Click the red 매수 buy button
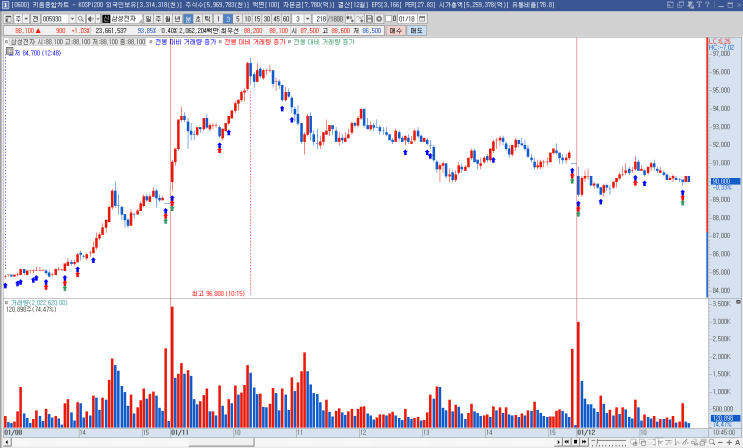743x448 pixels. coord(395,30)
